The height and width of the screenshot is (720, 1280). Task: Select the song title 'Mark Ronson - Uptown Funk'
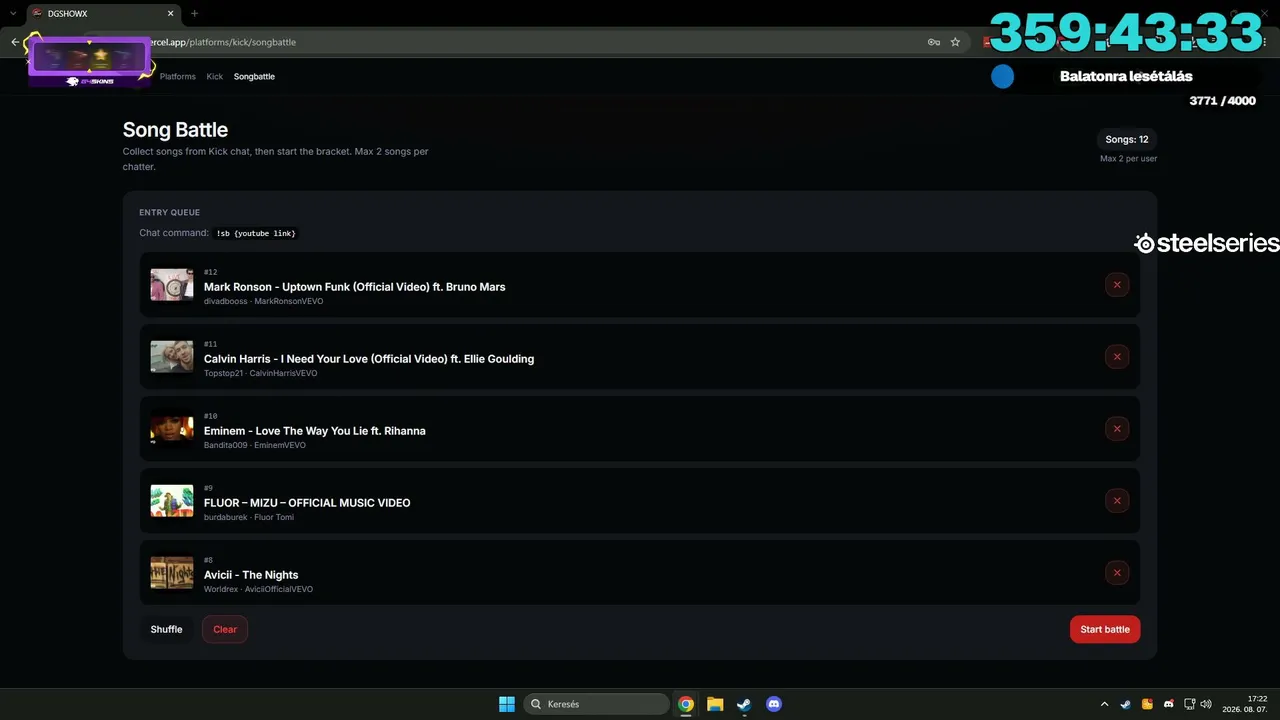coord(355,287)
